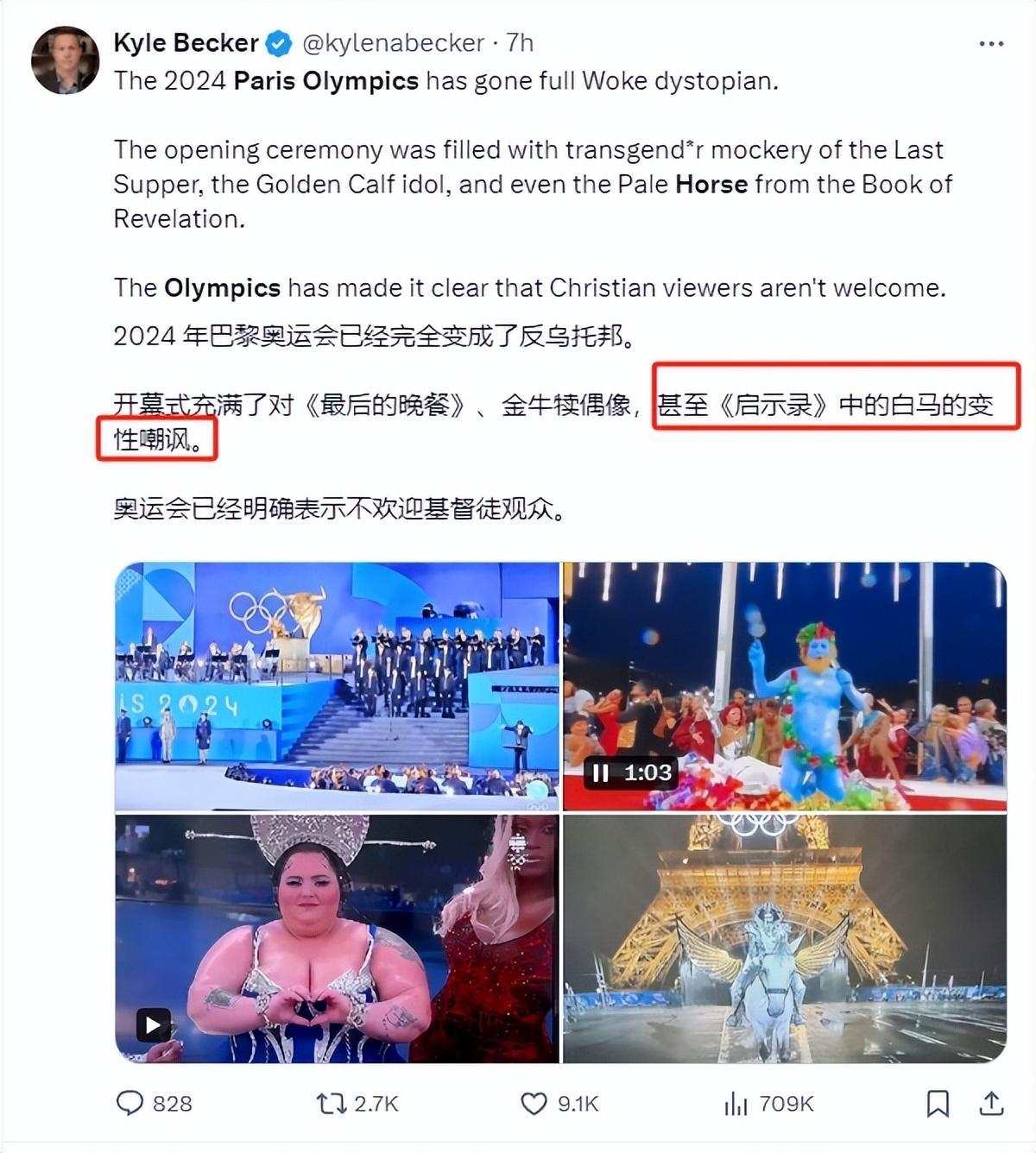Bookmark this post
The width and height of the screenshot is (1036, 1153).
click(x=937, y=1103)
